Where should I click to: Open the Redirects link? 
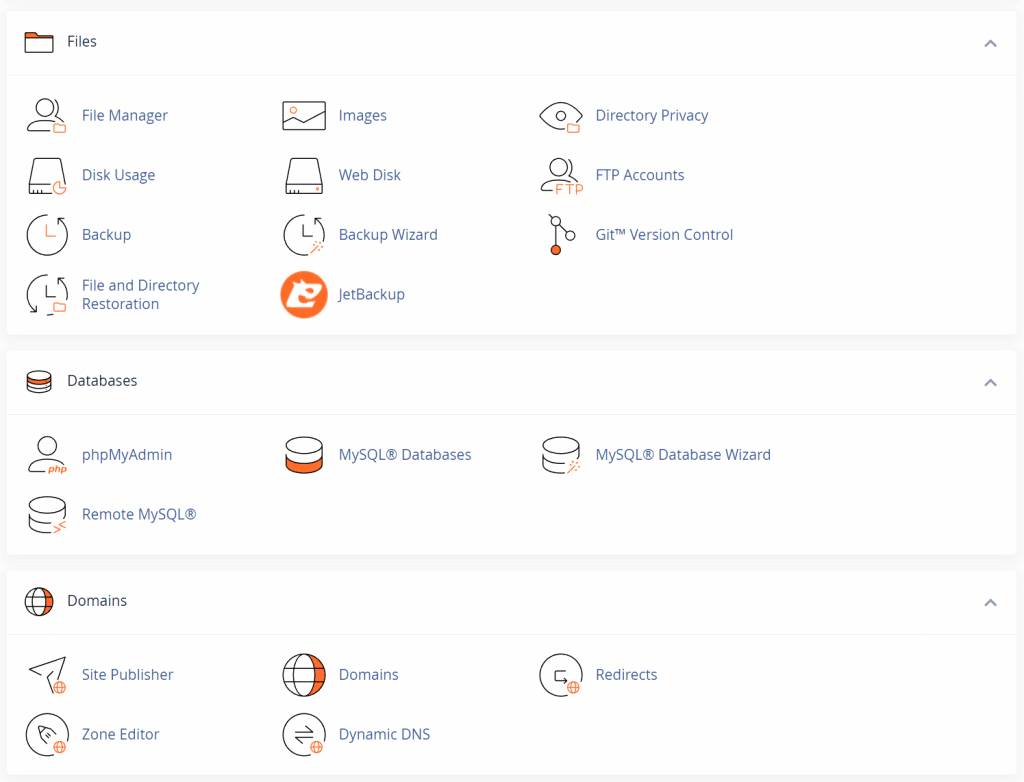[626, 675]
